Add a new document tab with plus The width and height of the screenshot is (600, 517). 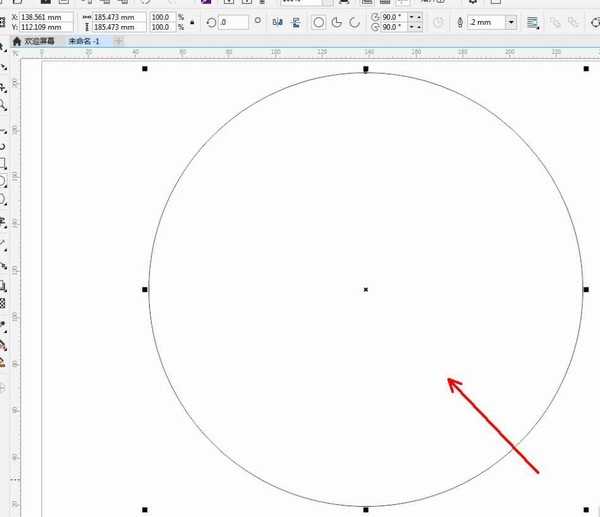(x=118, y=42)
